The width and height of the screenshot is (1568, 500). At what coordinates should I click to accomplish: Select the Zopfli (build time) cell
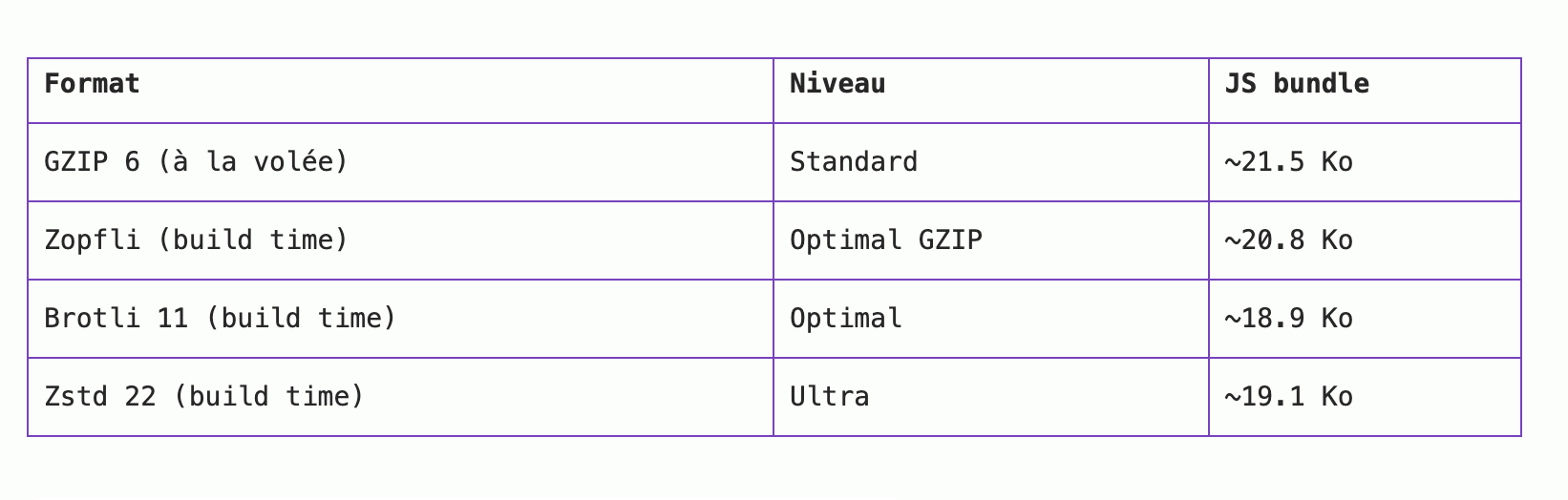pyautogui.click(x=196, y=240)
